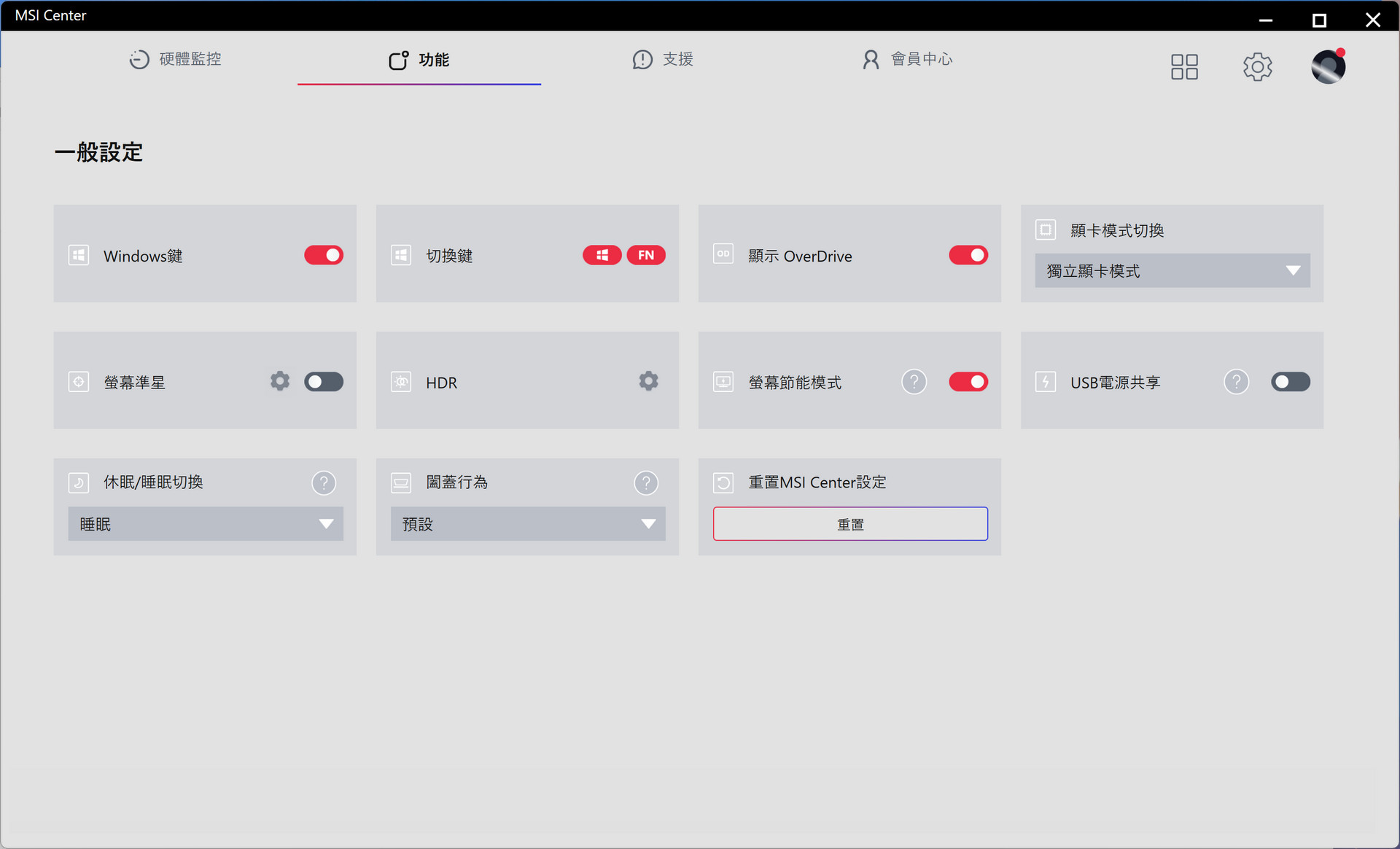The height and width of the screenshot is (849, 1400).
Task: Expand the 顯卡模式切換 dropdown
Action: pyautogui.click(x=1172, y=270)
